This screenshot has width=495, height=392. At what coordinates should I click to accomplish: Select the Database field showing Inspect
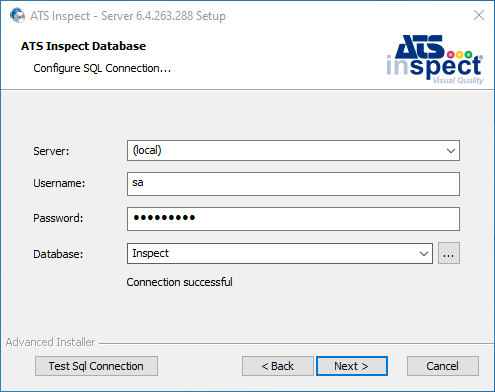click(280, 254)
